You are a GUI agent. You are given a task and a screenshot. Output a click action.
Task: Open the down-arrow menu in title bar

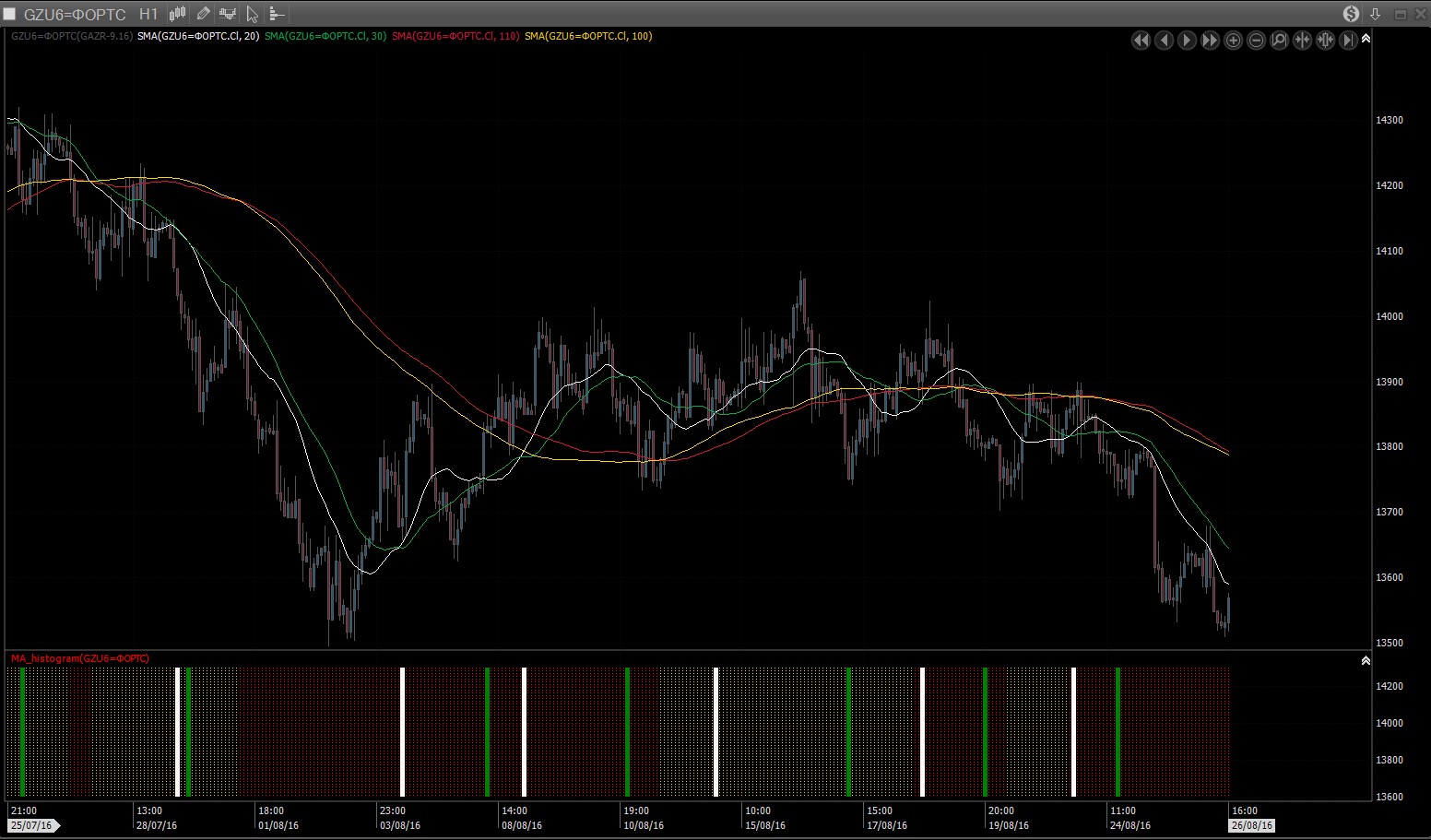click(1375, 14)
